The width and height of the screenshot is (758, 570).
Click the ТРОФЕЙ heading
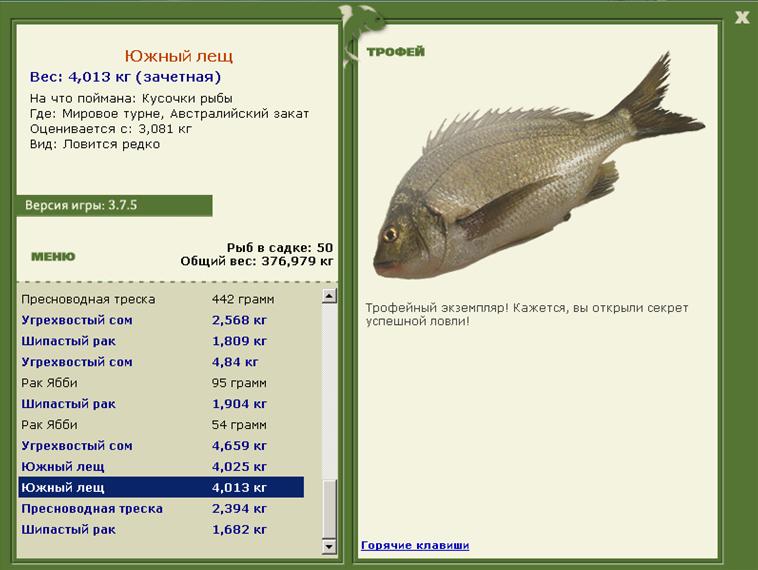[395, 52]
